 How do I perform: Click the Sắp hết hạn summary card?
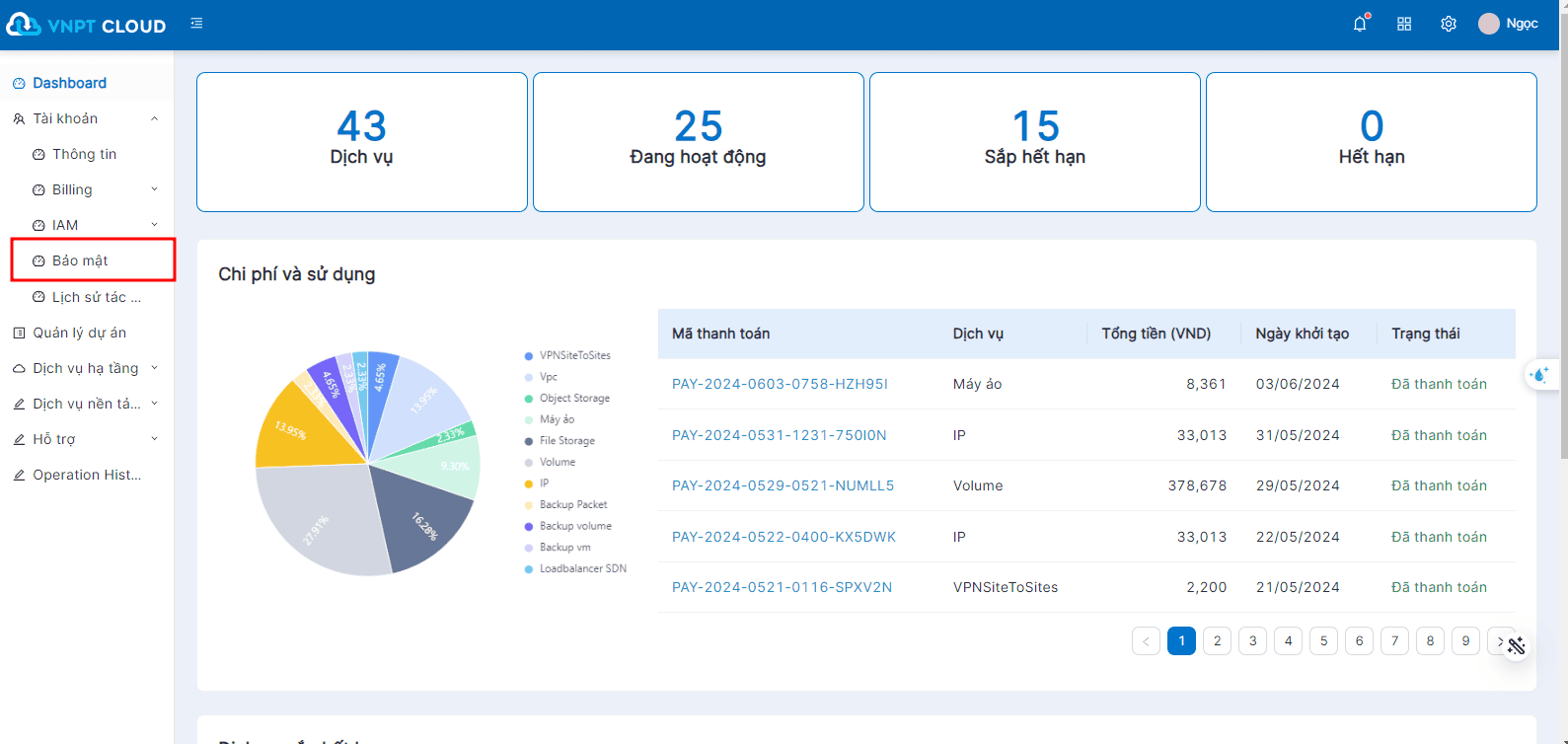[x=1034, y=142]
